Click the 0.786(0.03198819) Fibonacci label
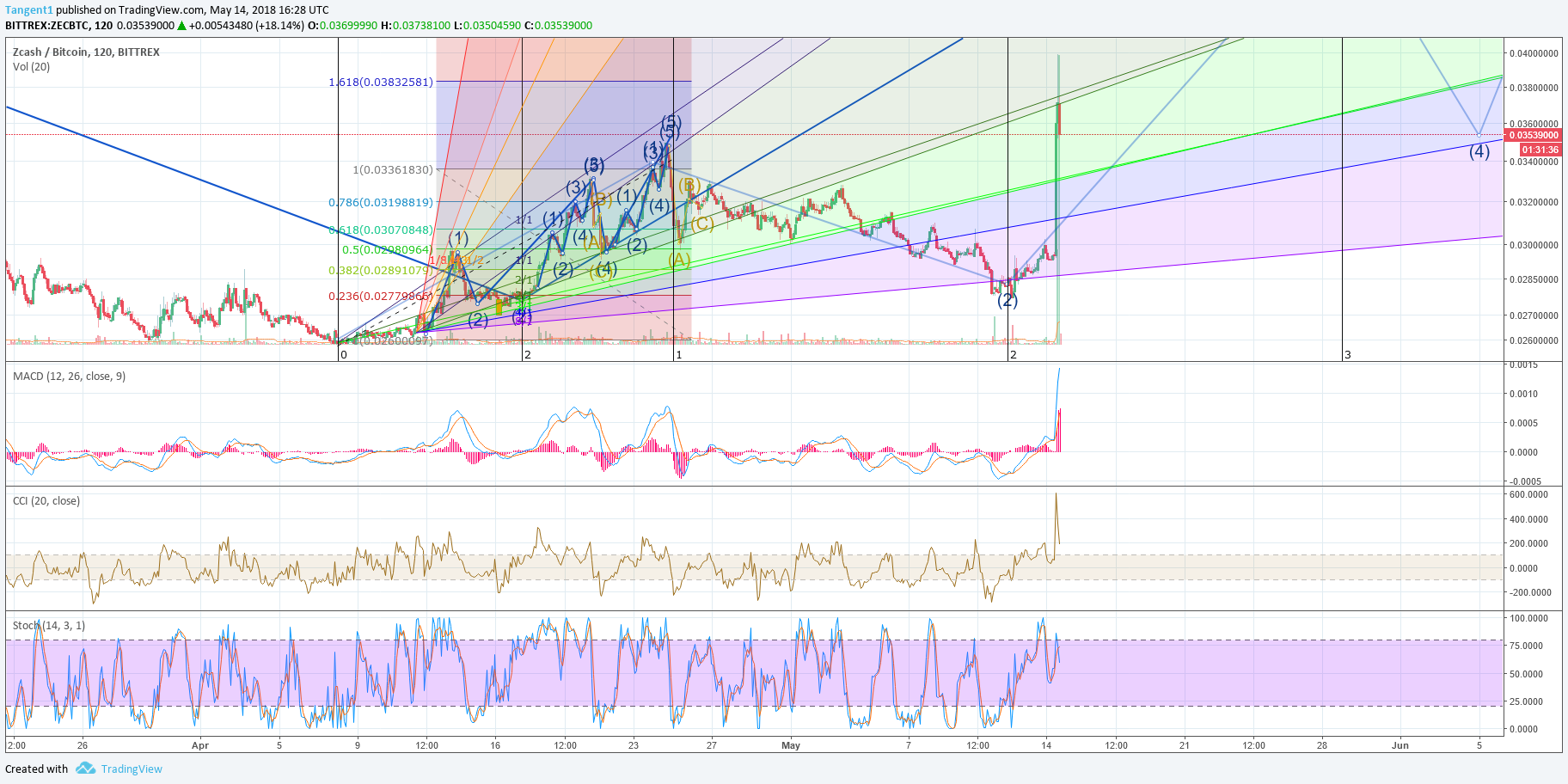 pyautogui.click(x=381, y=202)
